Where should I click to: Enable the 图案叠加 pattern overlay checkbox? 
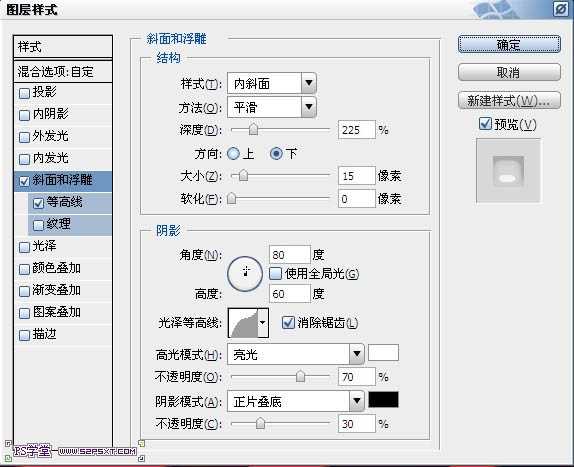[x=24, y=313]
